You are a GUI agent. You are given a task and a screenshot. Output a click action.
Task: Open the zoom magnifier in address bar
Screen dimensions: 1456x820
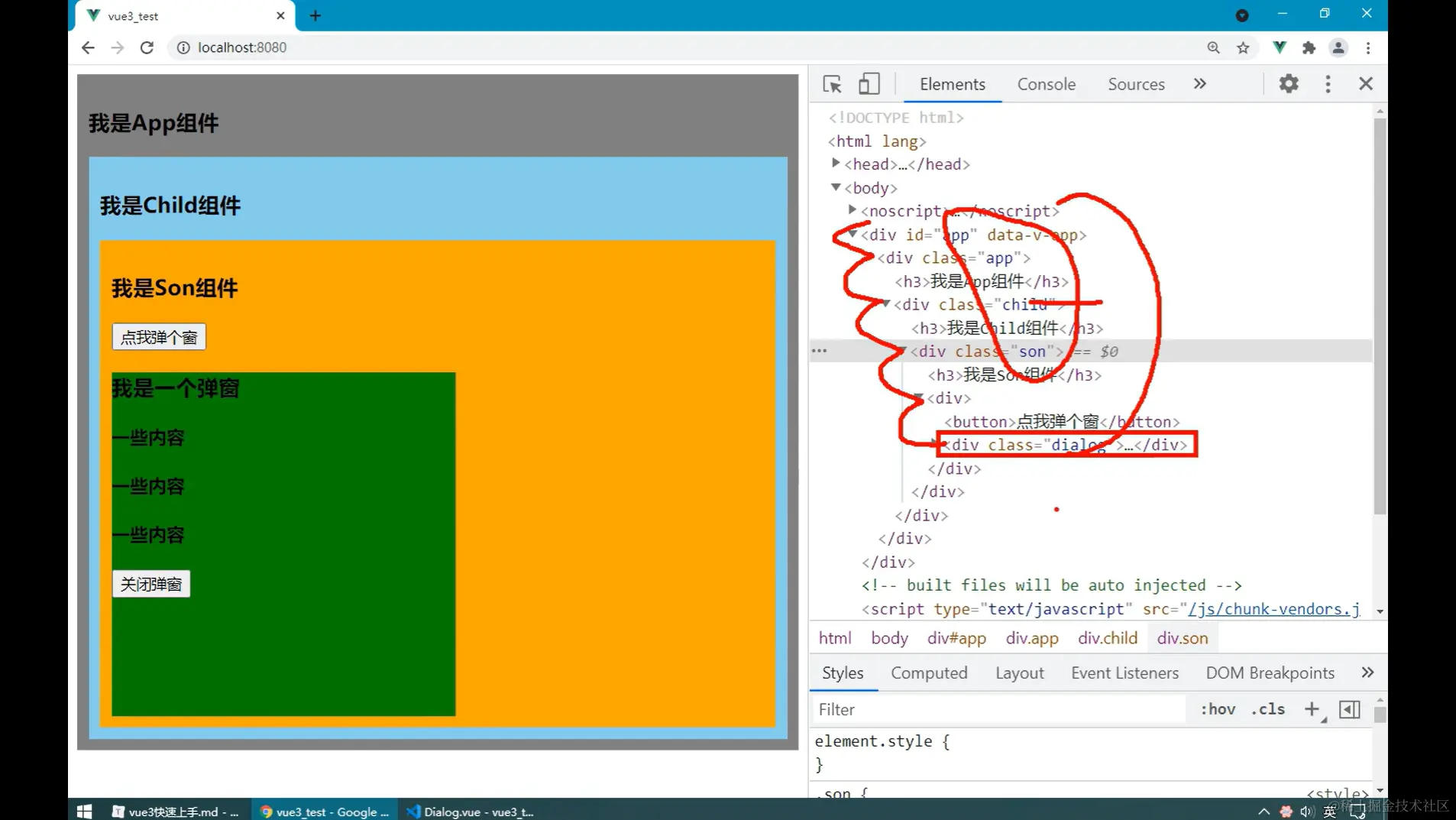tap(1213, 47)
